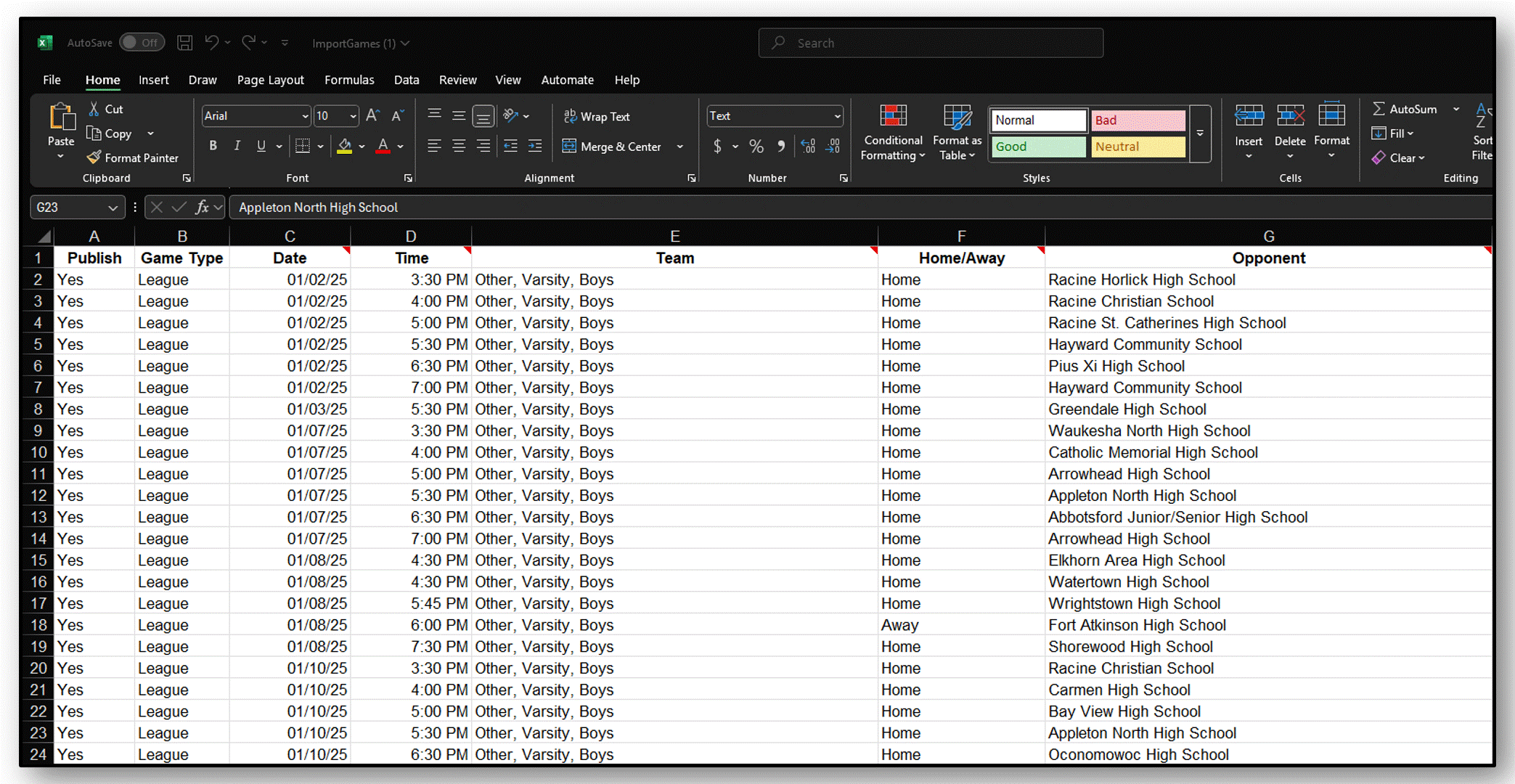Switch to the Insert tab
This screenshot has width=1515, height=784.
pyautogui.click(x=154, y=80)
